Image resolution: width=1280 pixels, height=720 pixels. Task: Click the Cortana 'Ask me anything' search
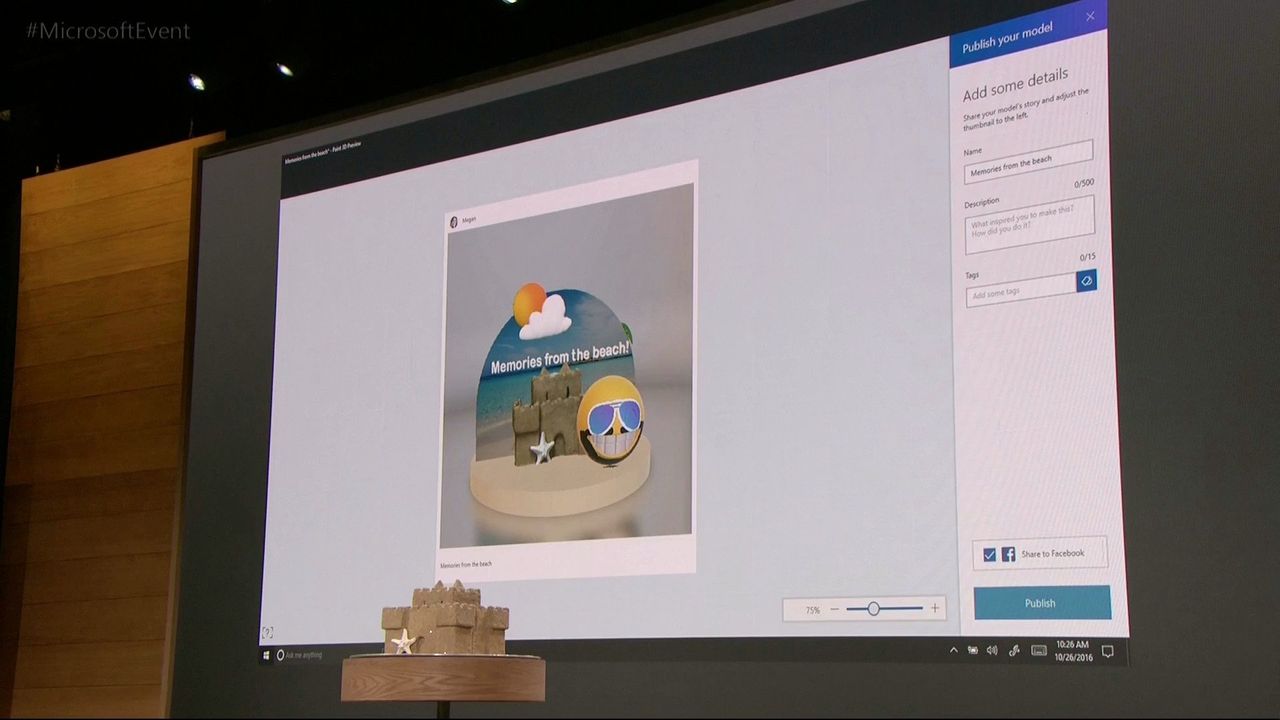(x=301, y=655)
